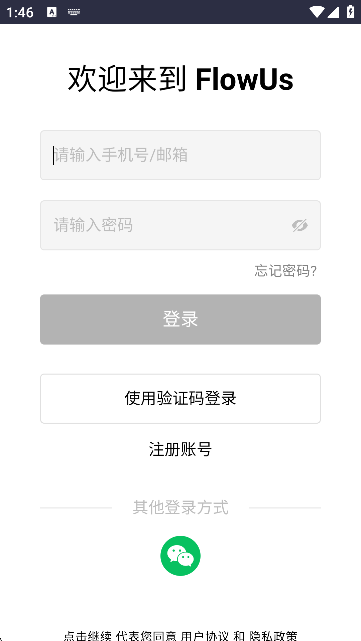Screen dimensions: 361x641
Task: Choose 使用验证码登录 verification code login
Action: click(180, 399)
